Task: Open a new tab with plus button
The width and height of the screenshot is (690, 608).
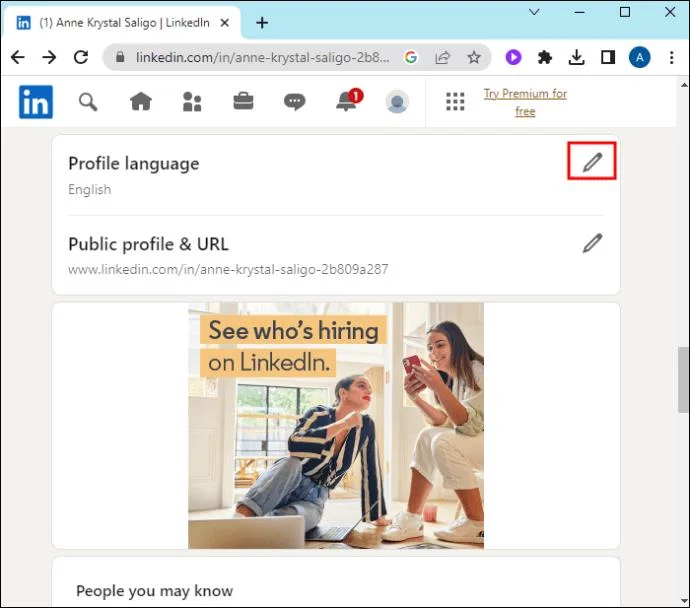Action: pos(262,22)
